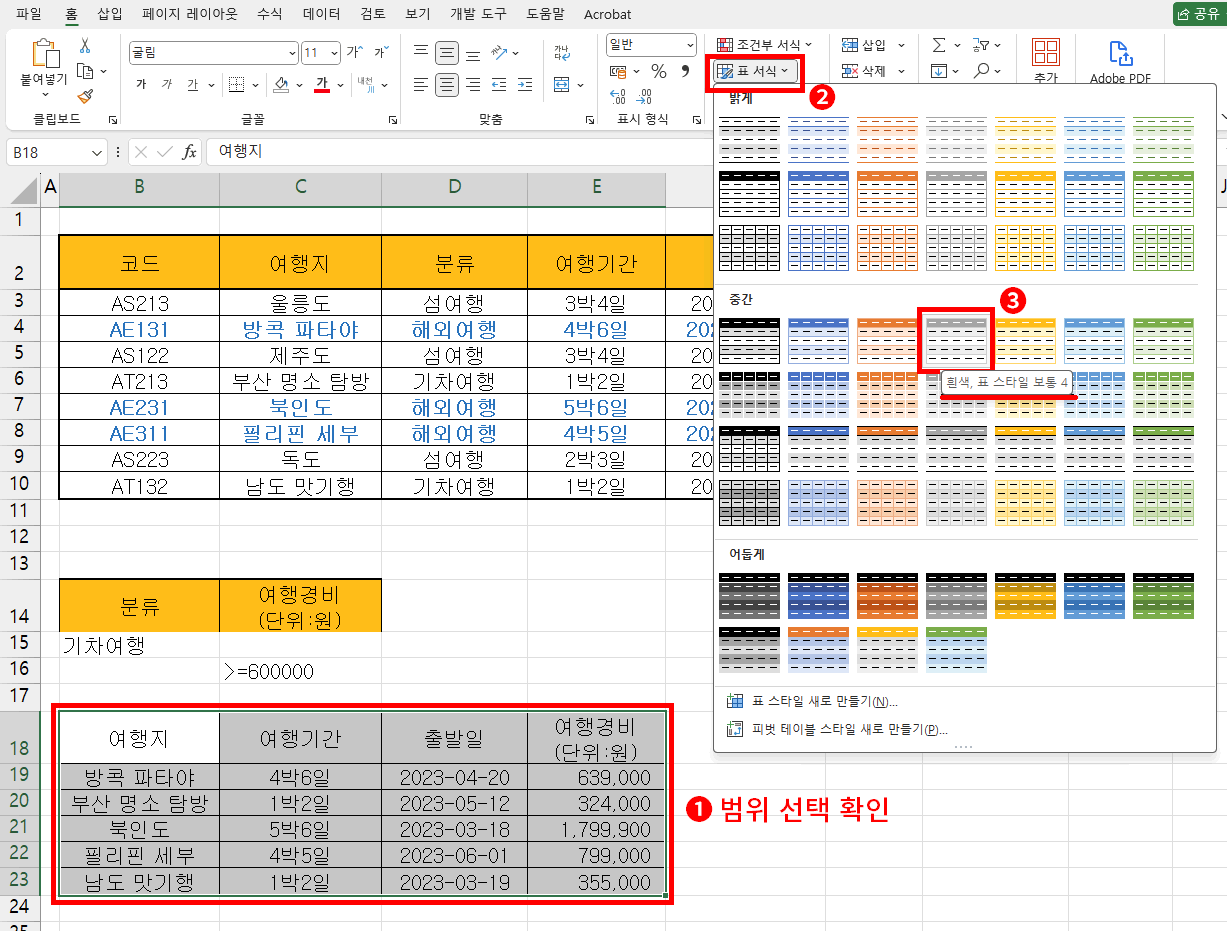The image size is (1227, 931).
Task: Toggle middle vertical alignment
Action: pos(447,52)
